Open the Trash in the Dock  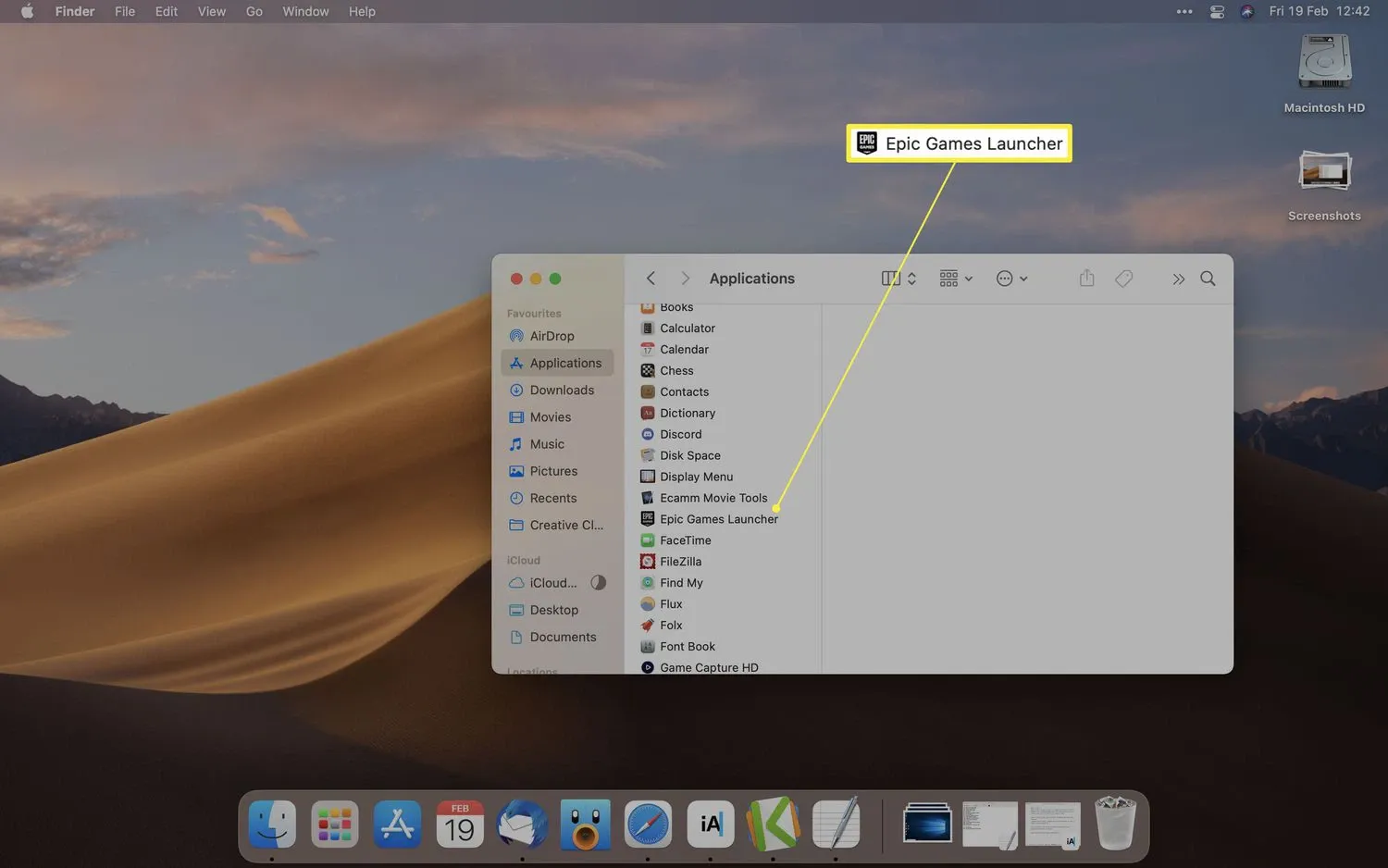1115,824
